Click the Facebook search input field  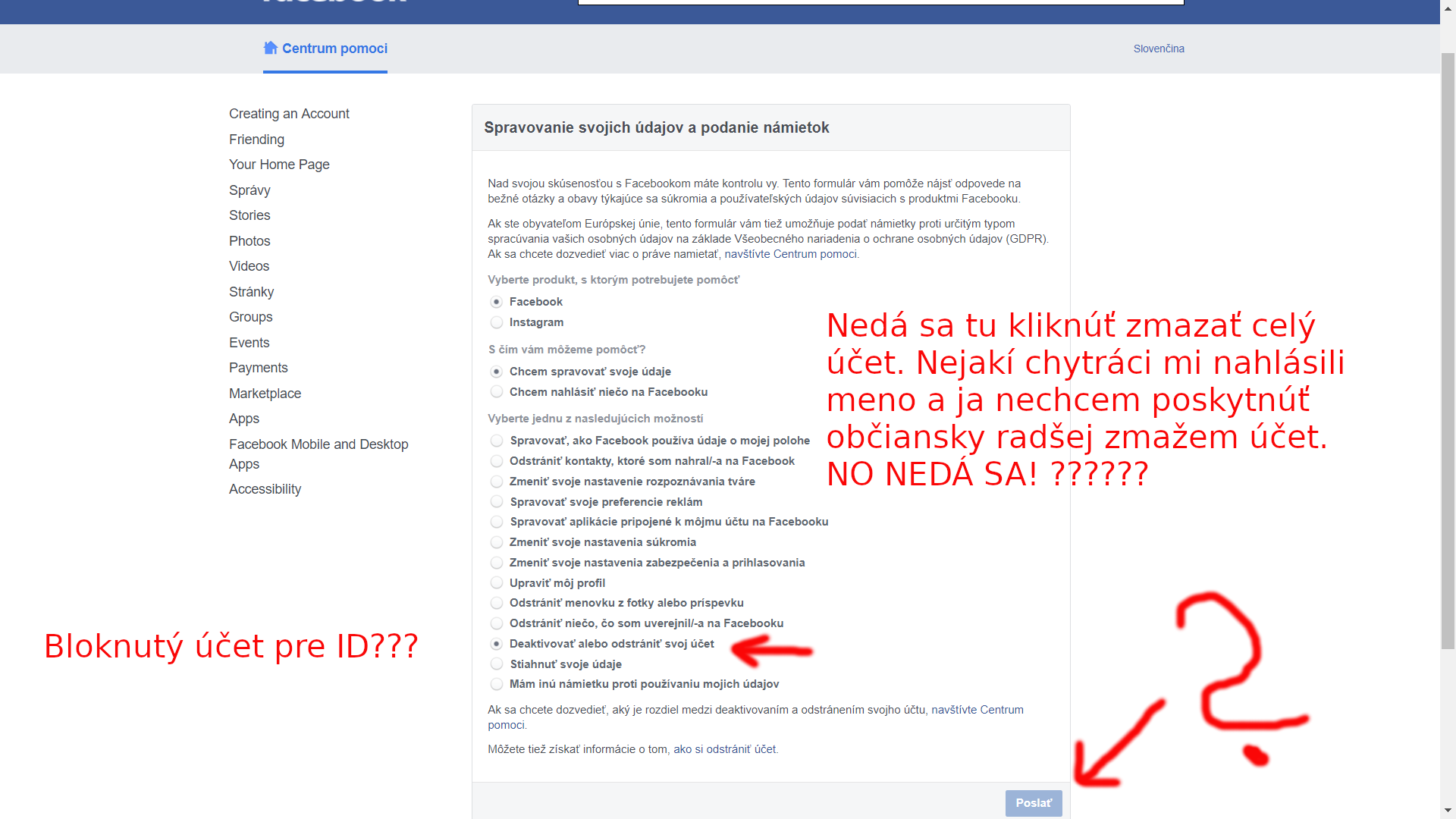pyautogui.click(x=880, y=2)
